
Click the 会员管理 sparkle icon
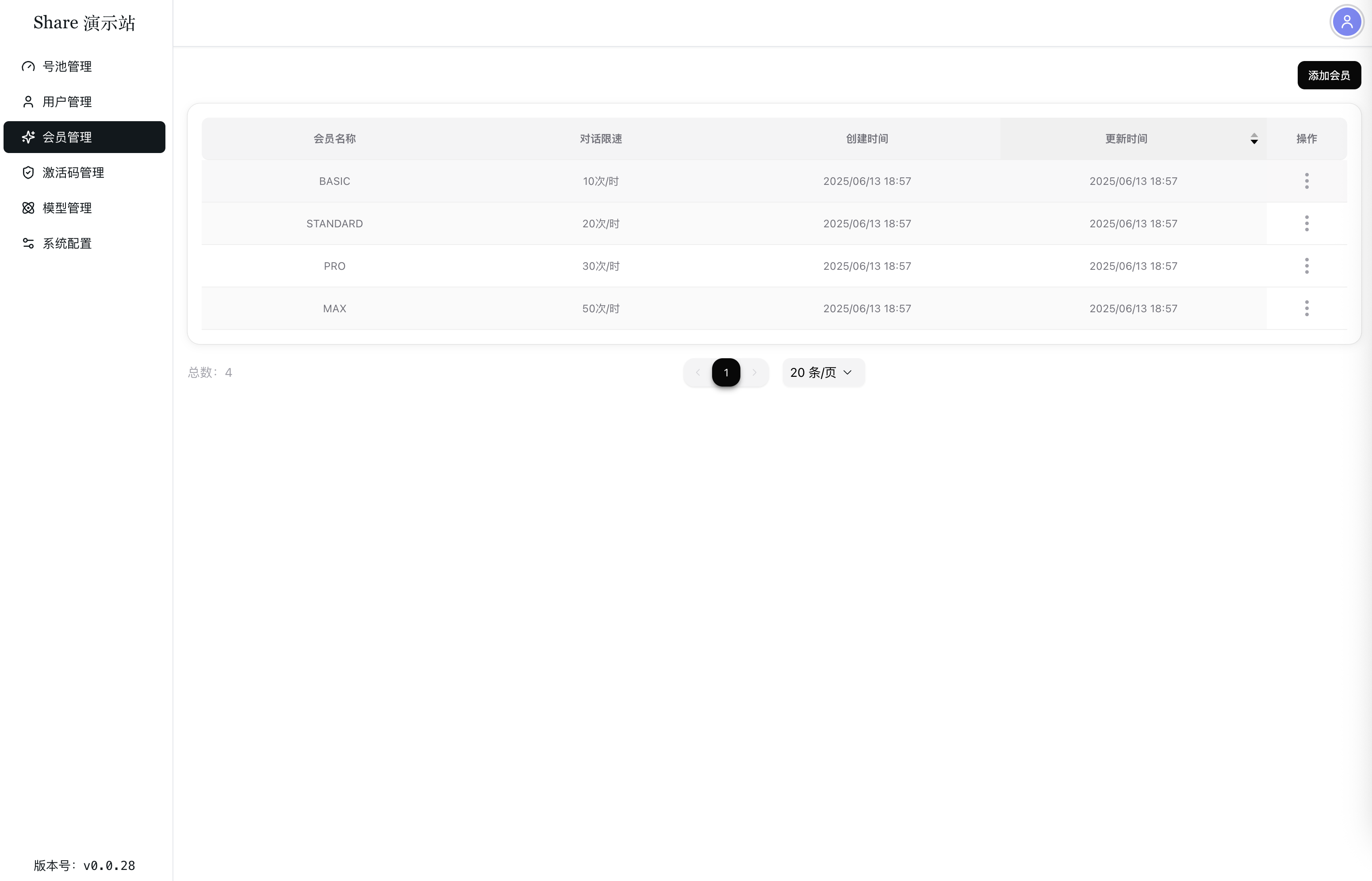(28, 137)
